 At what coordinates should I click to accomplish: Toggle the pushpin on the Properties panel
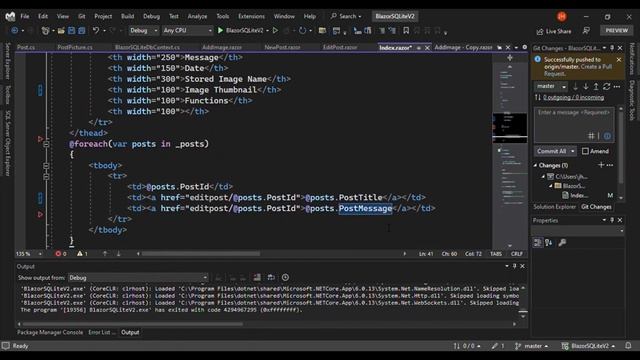click(612, 220)
